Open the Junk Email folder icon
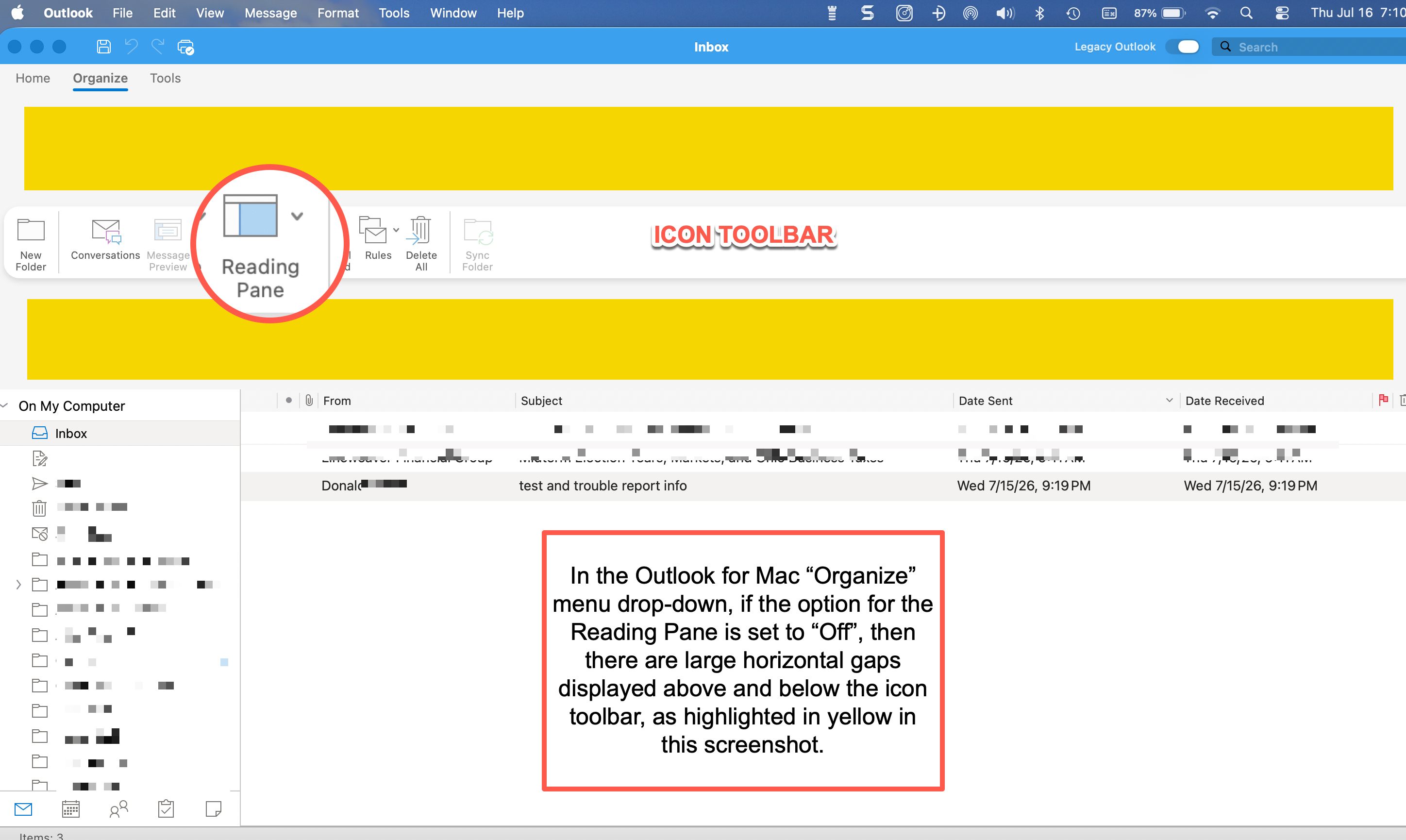The image size is (1406, 840). 40,533
